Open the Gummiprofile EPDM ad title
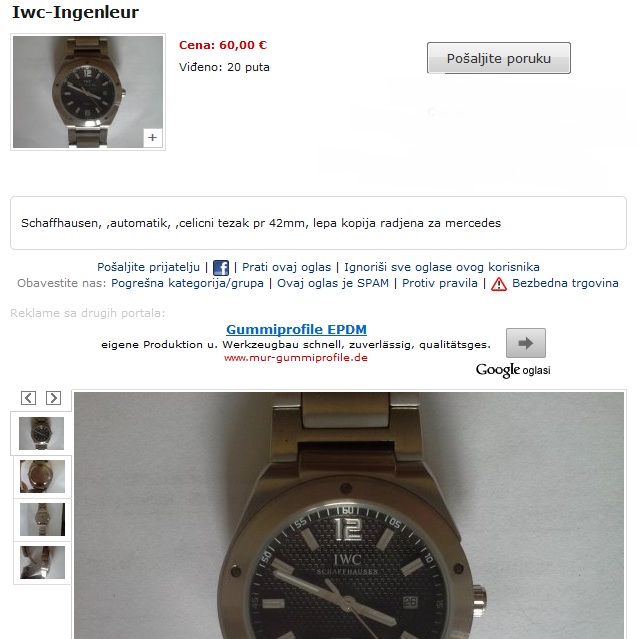637x639 pixels. coord(296,329)
